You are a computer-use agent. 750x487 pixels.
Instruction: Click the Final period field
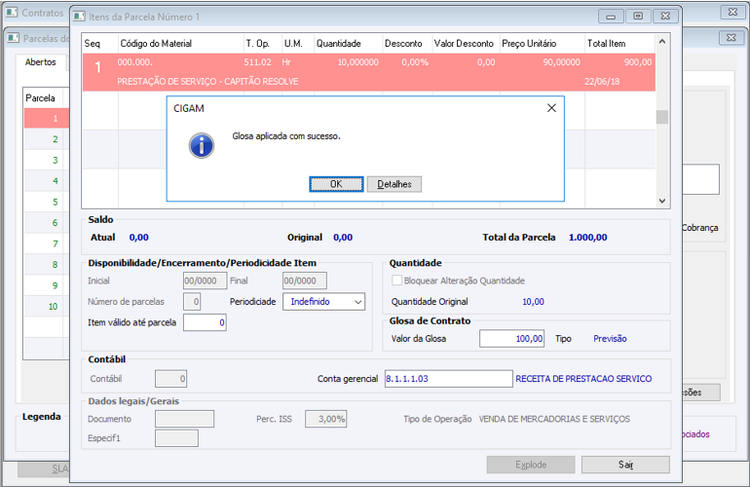click(304, 281)
